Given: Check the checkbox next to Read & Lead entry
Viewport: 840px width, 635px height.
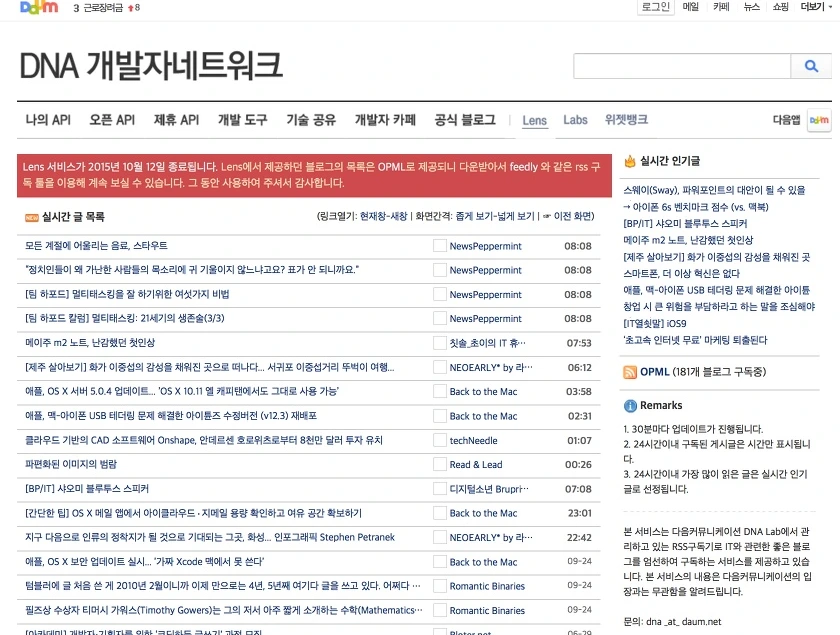Looking at the screenshot, I should 440,464.
